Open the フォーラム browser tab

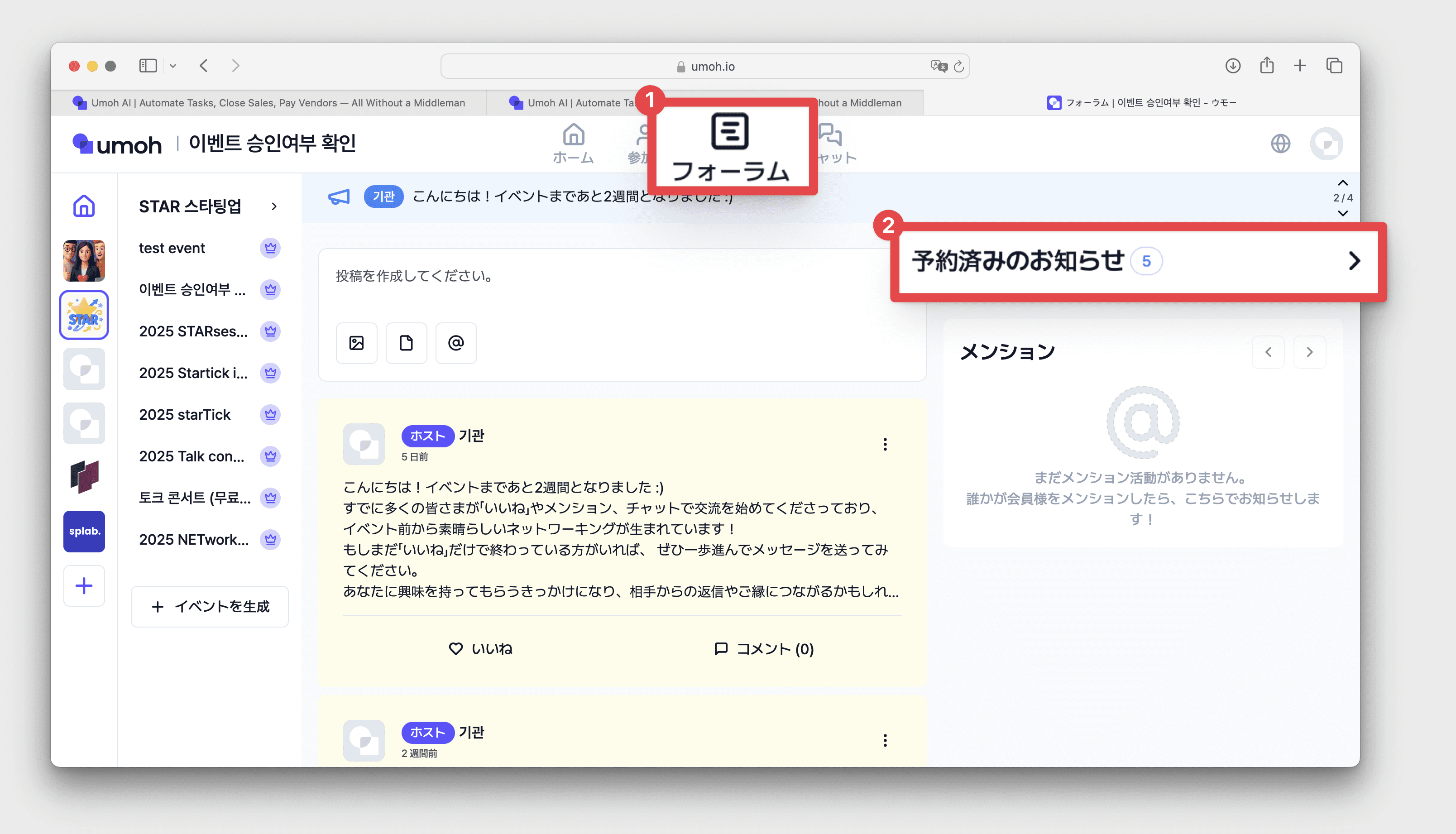click(x=1141, y=102)
